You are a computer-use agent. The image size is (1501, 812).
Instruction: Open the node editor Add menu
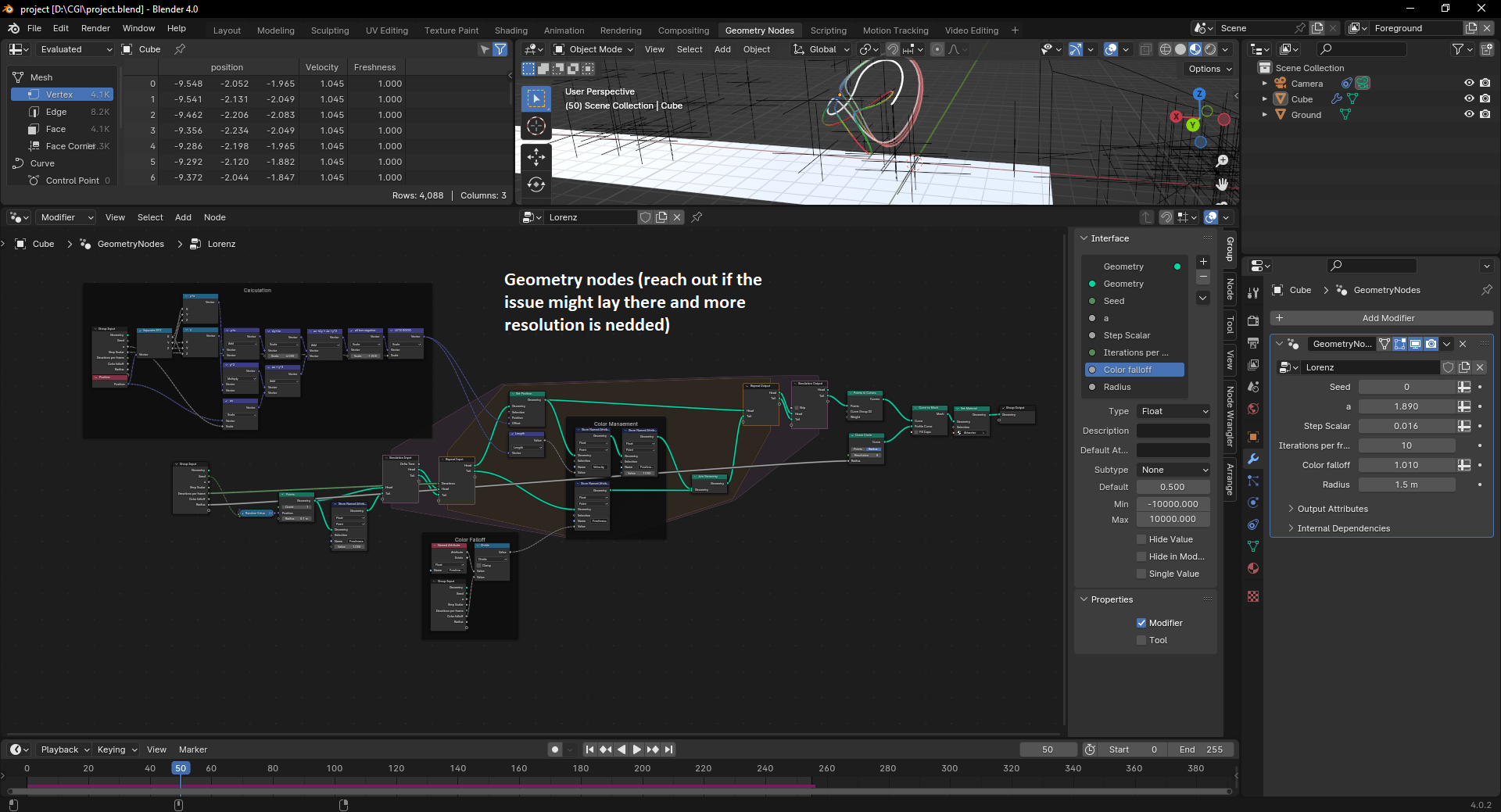tap(183, 217)
